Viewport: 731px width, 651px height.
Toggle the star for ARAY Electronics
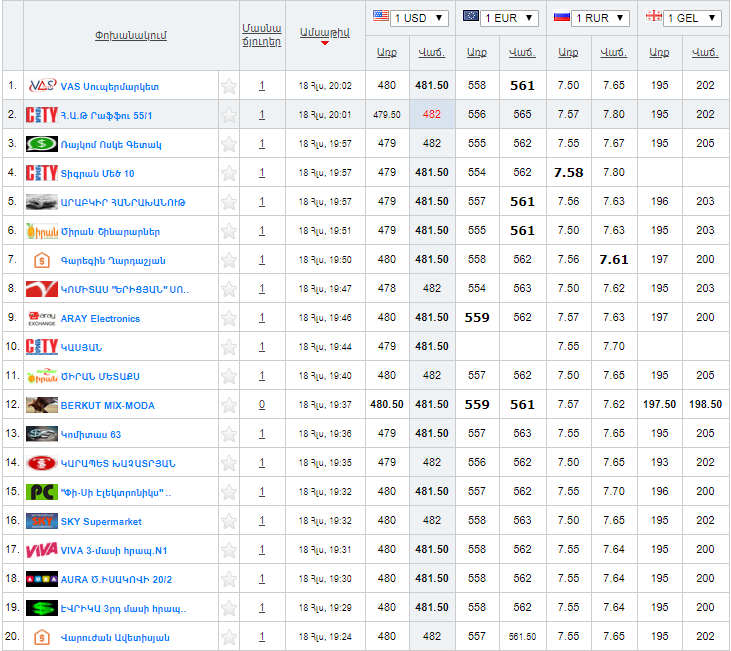pos(229,318)
